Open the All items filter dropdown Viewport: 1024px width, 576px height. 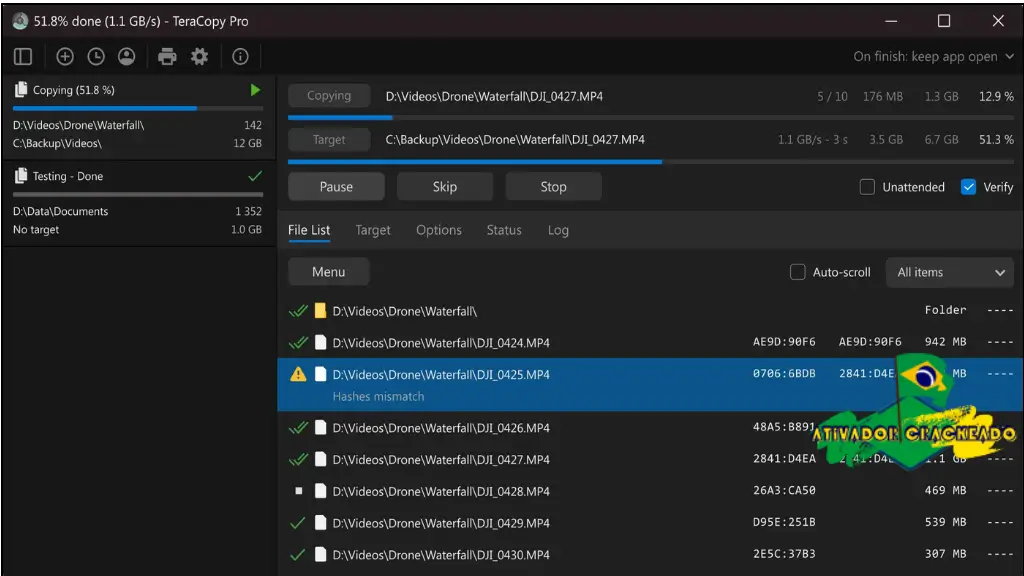tap(950, 272)
